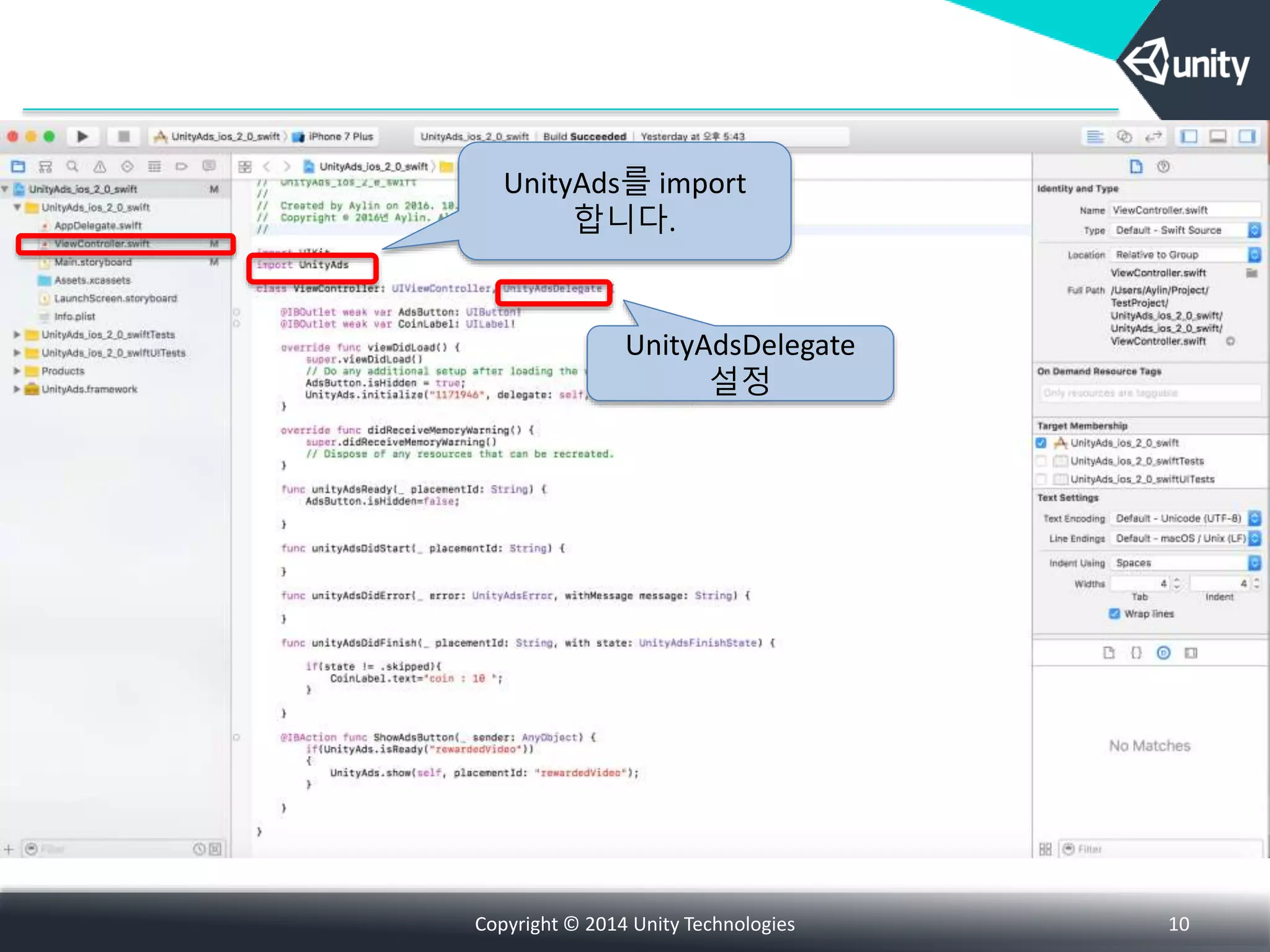Open the Report navigator icon
1270x952 pixels.
[209, 166]
